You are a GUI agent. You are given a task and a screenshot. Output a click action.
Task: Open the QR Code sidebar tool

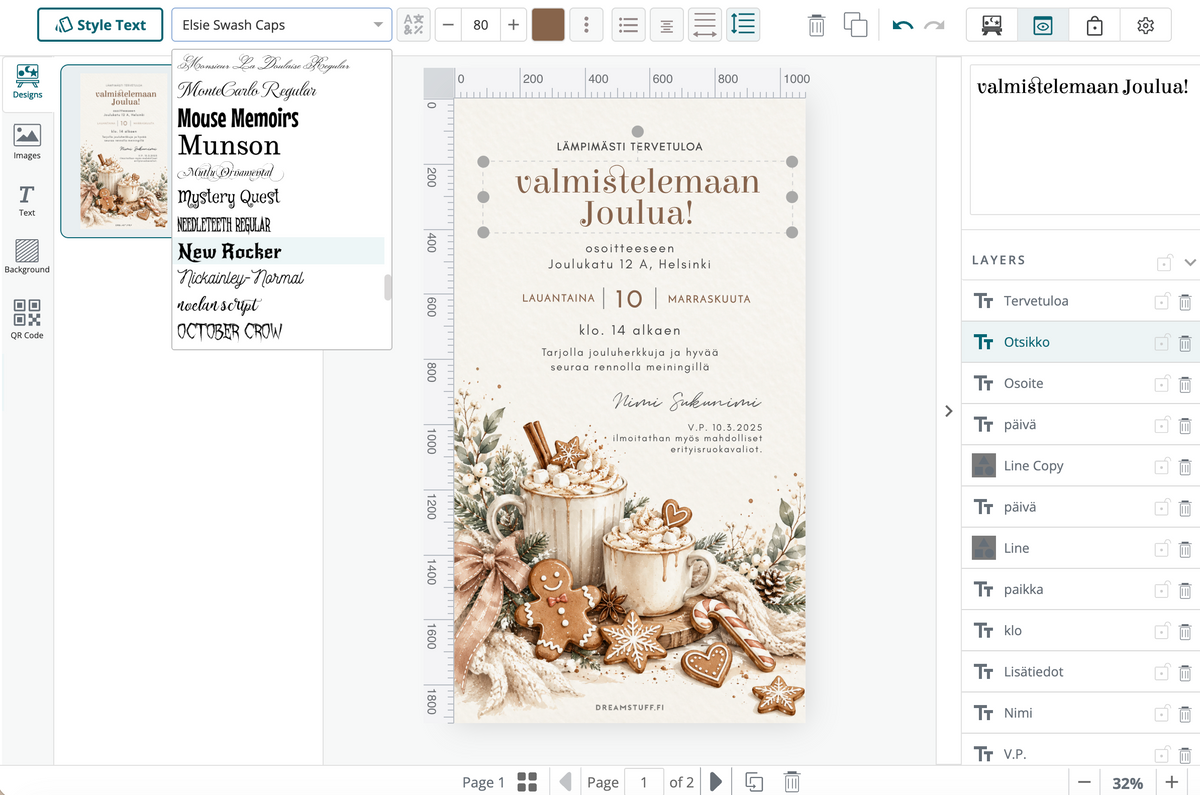point(27,320)
